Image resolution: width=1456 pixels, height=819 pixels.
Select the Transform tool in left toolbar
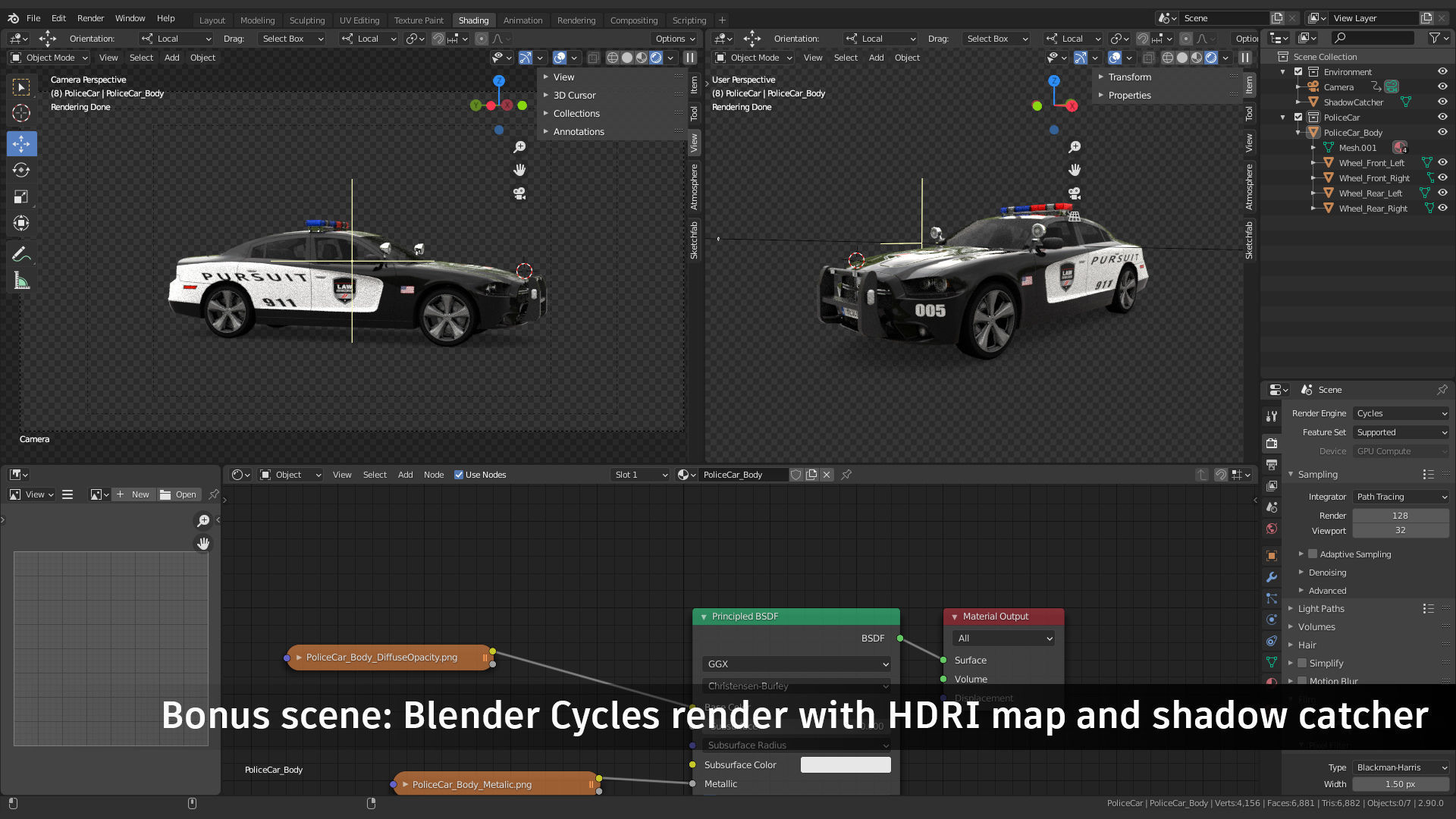tap(21, 223)
